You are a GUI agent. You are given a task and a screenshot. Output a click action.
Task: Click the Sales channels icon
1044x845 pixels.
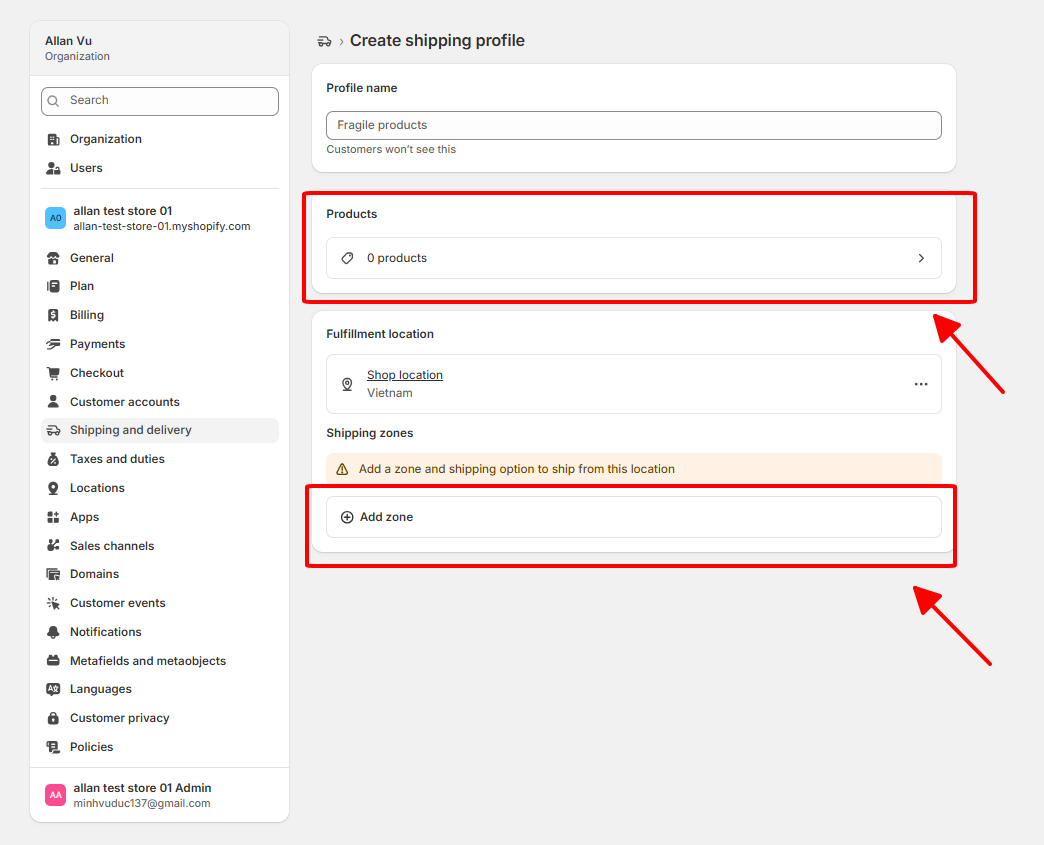point(53,546)
